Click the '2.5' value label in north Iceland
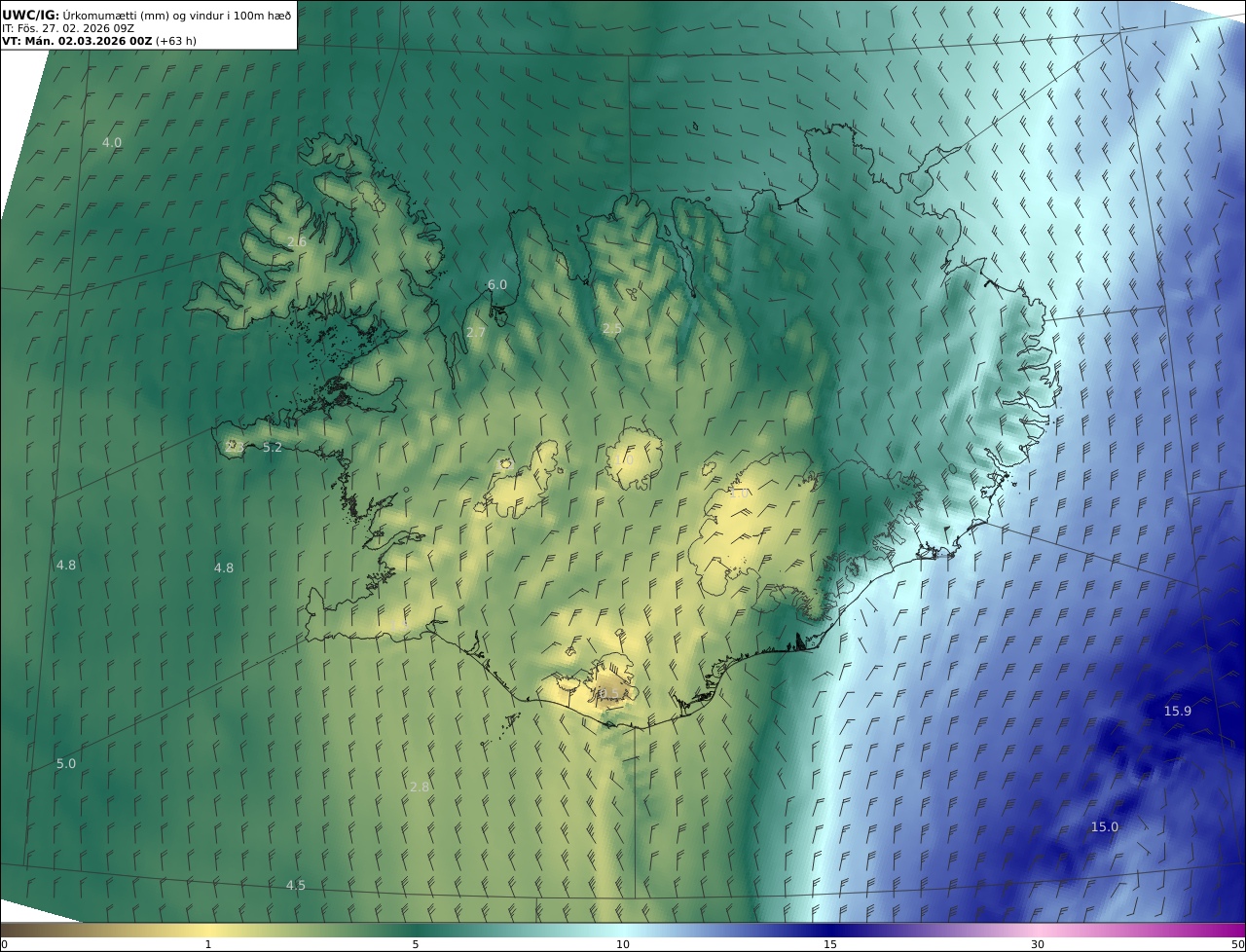This screenshot has height=952, width=1246. click(611, 329)
